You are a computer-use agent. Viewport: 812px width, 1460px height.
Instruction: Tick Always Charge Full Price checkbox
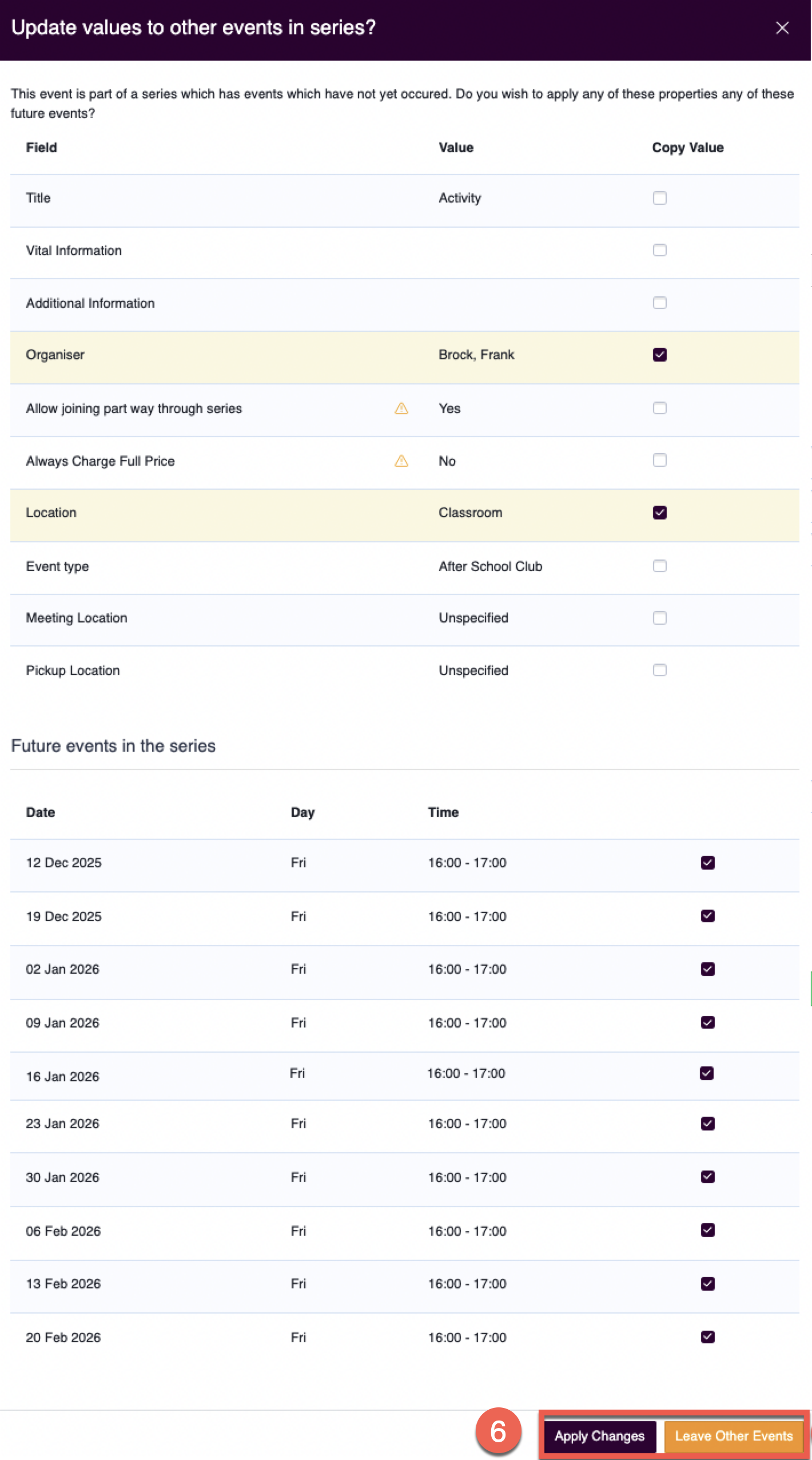tap(659, 461)
